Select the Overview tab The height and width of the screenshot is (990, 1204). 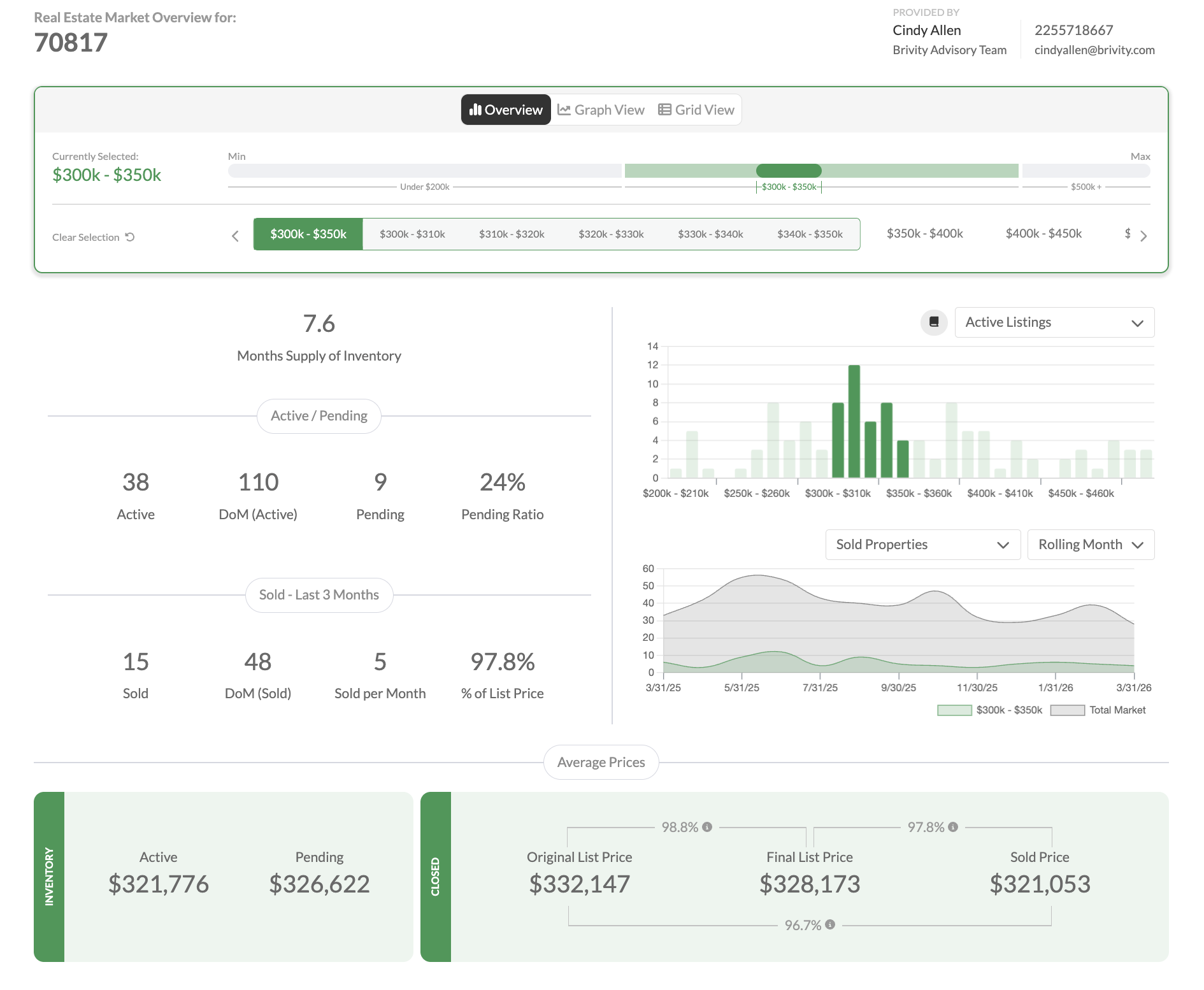coord(506,110)
